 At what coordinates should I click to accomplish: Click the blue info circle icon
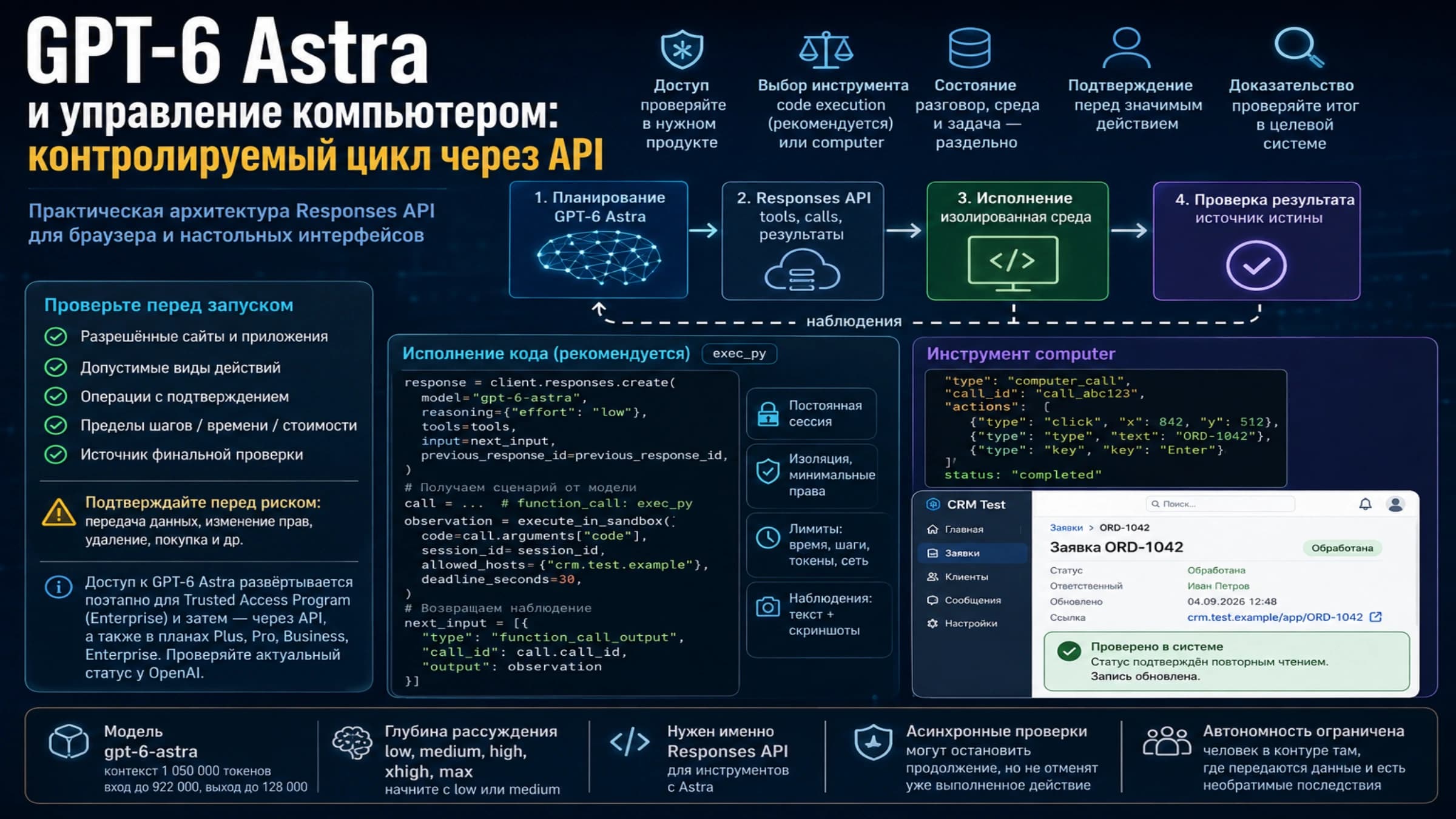(x=58, y=587)
